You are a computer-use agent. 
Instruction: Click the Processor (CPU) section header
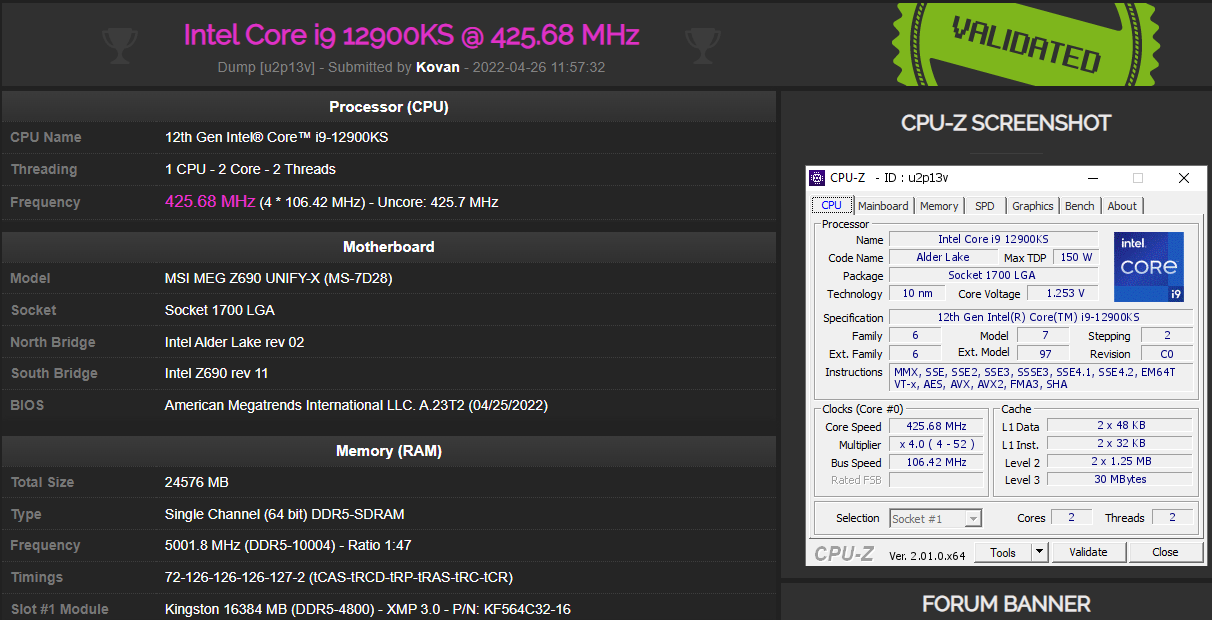(388, 107)
